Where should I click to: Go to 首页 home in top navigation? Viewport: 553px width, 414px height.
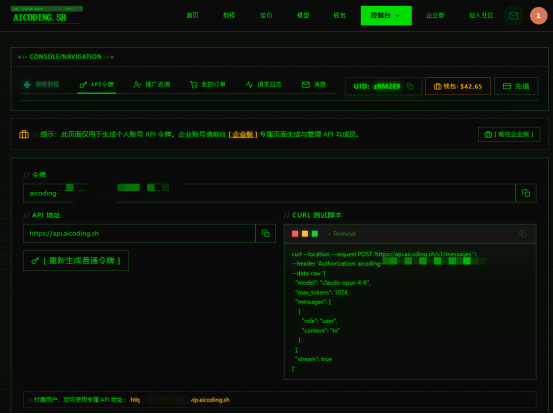[192, 16]
